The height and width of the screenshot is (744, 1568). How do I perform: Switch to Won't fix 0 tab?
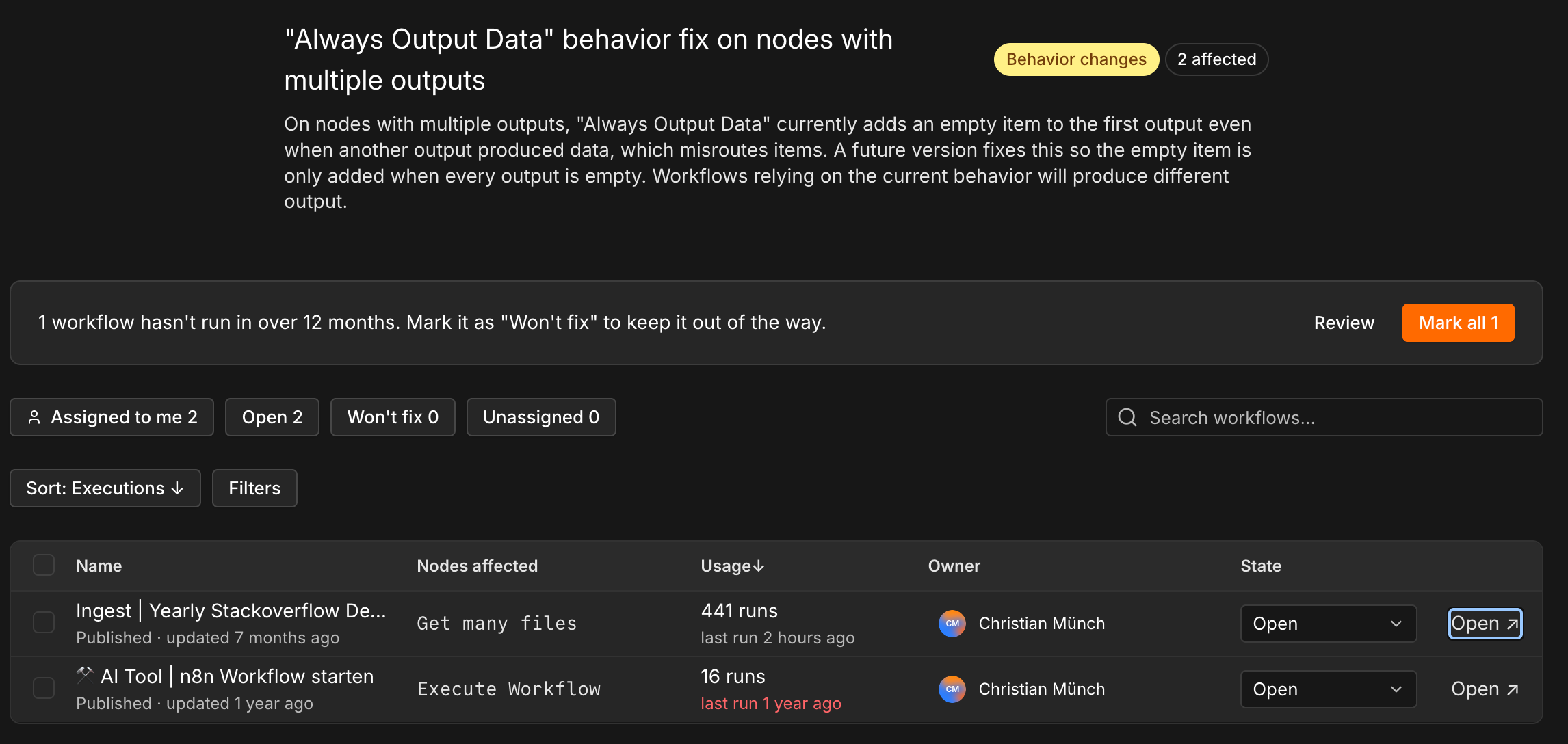pyautogui.click(x=393, y=417)
